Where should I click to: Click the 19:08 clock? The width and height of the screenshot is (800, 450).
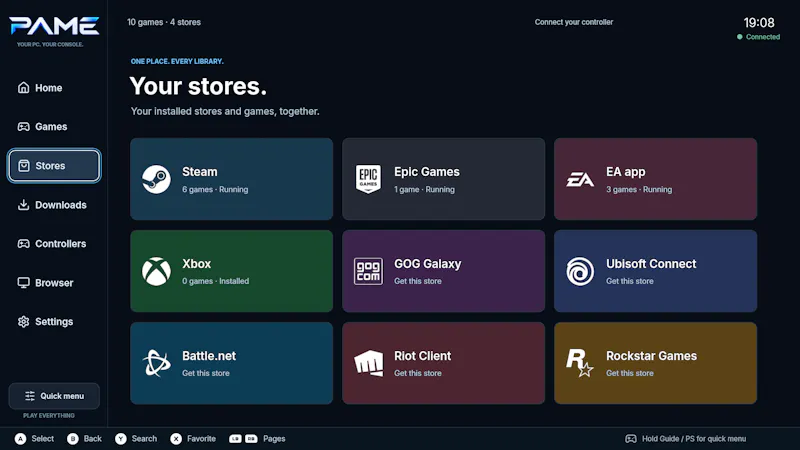[x=759, y=22]
